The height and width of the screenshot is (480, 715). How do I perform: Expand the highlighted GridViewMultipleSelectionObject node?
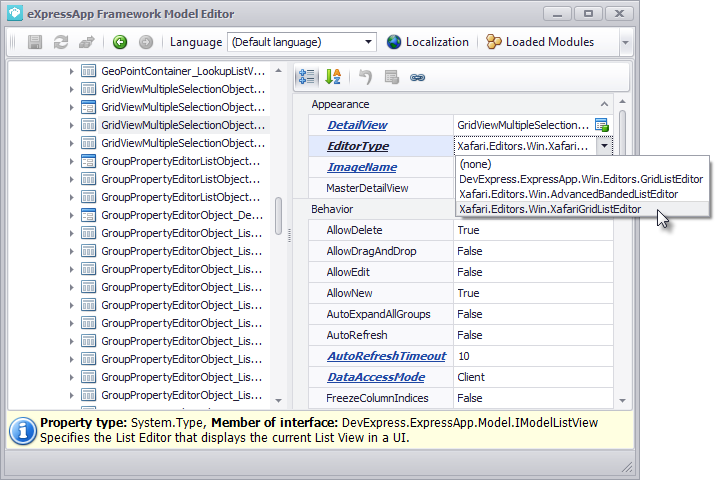[71, 125]
